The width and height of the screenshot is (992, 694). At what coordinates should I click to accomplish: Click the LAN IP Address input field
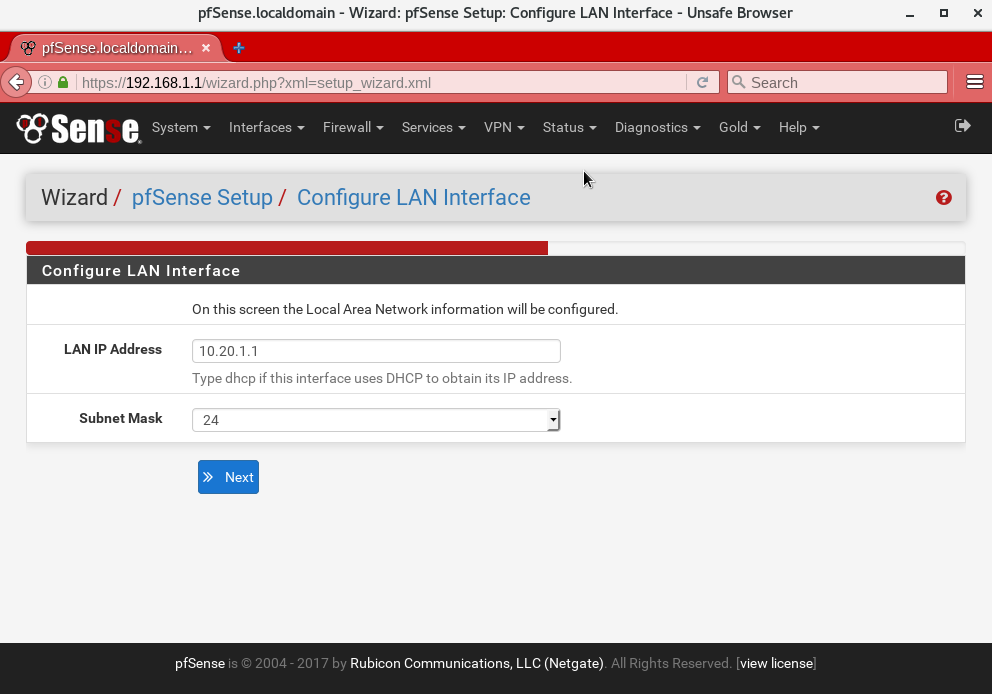376,351
